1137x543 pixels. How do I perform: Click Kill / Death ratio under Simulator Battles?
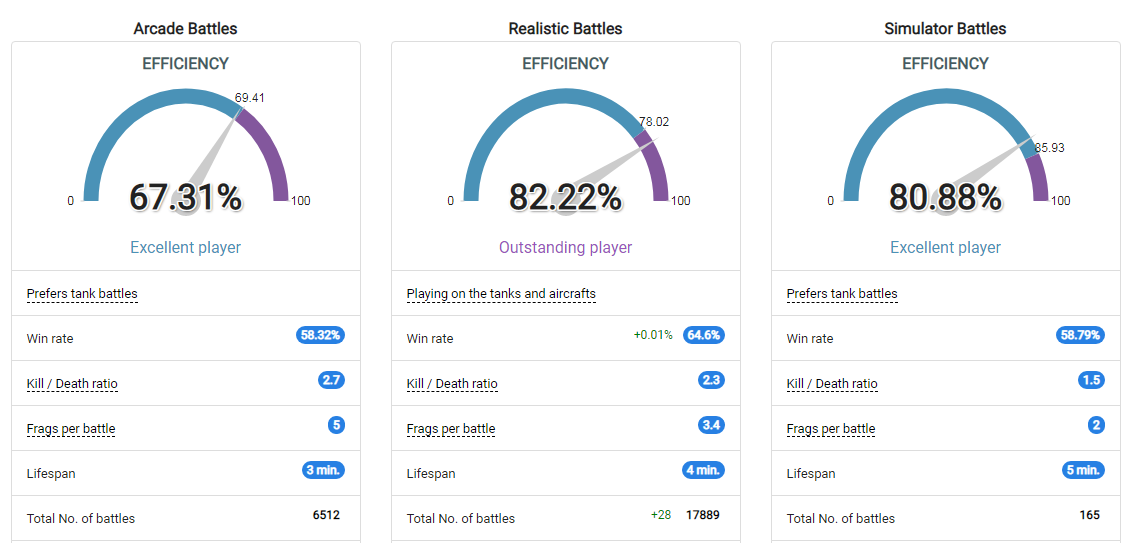pyautogui.click(x=832, y=384)
